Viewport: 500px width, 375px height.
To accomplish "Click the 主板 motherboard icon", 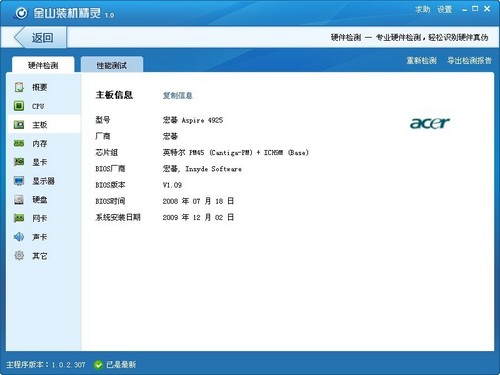I will click(x=19, y=125).
